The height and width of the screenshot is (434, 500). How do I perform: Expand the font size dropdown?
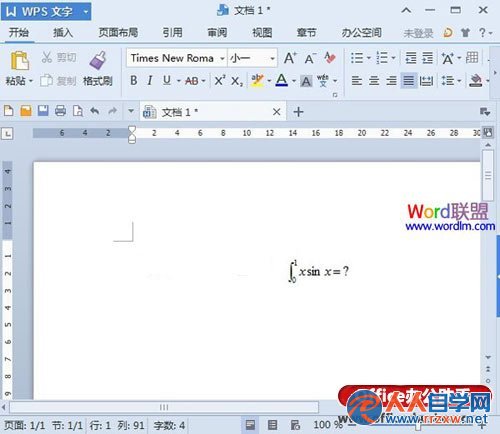[x=273, y=59]
